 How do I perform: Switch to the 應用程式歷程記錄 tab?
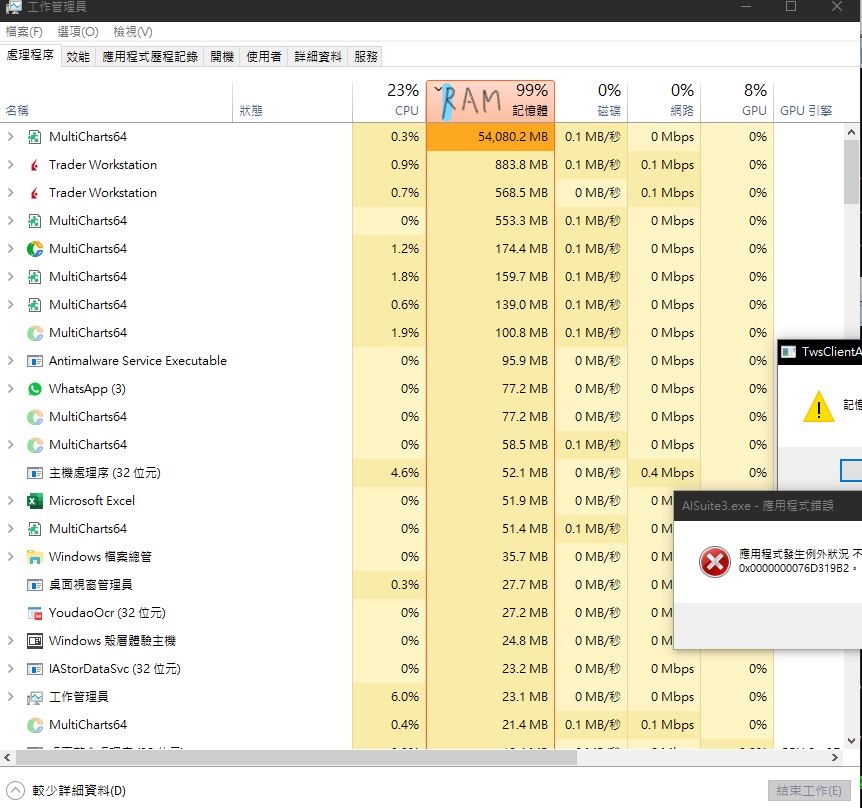tap(150, 57)
